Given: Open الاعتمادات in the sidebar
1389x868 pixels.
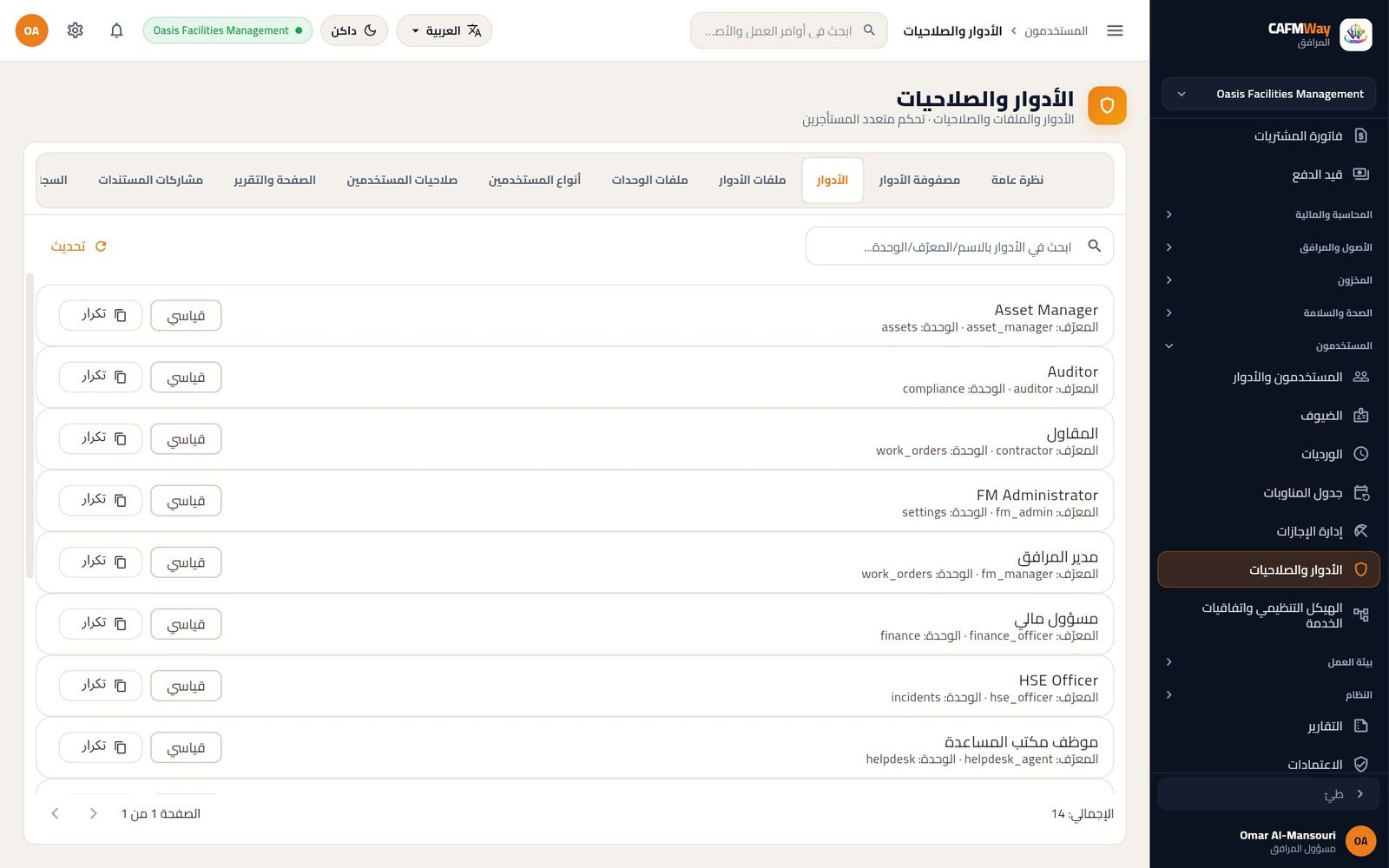Looking at the screenshot, I should point(1268,764).
